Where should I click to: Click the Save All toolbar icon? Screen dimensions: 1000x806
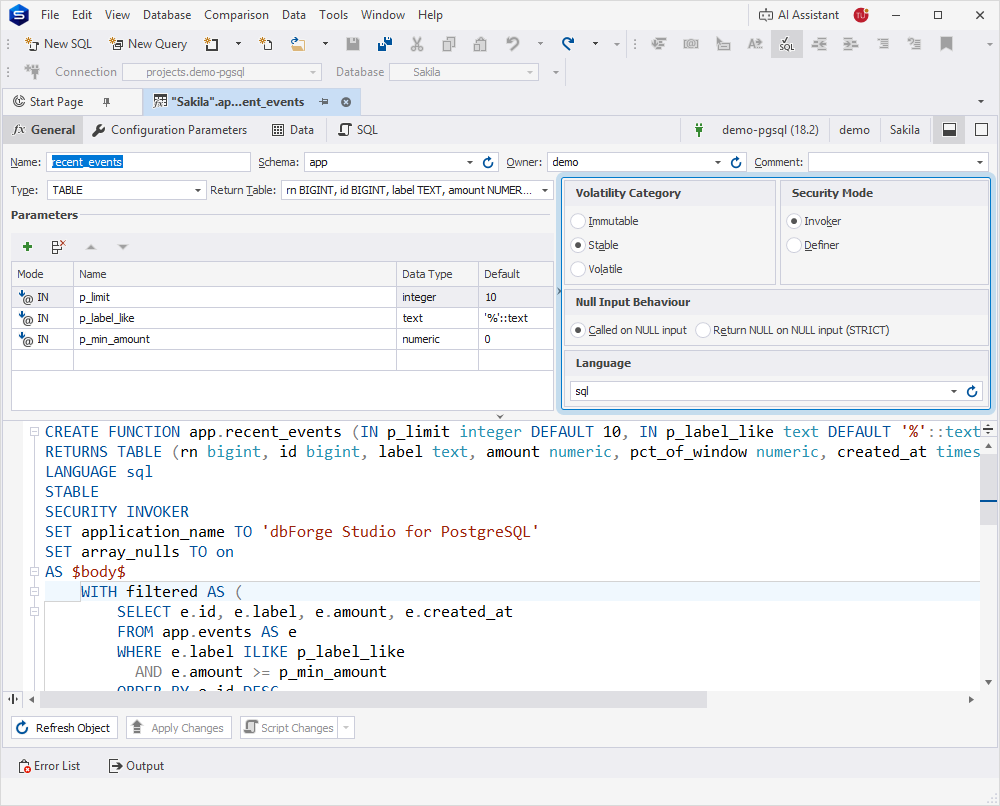[385, 44]
